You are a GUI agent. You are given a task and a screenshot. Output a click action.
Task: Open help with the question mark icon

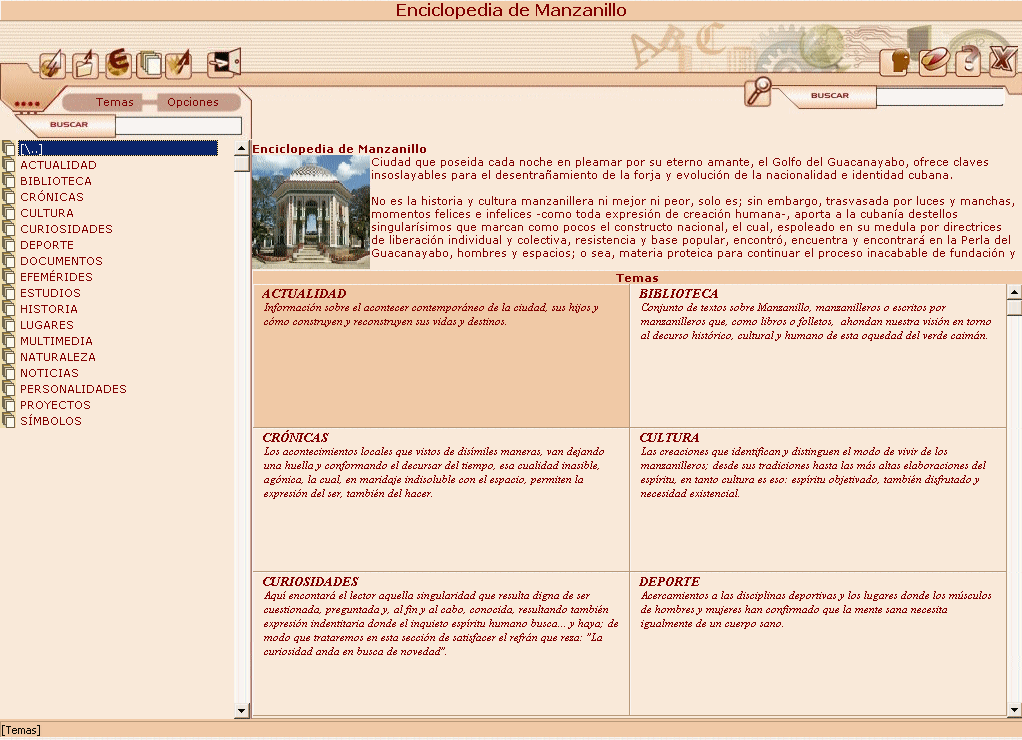coord(967,63)
